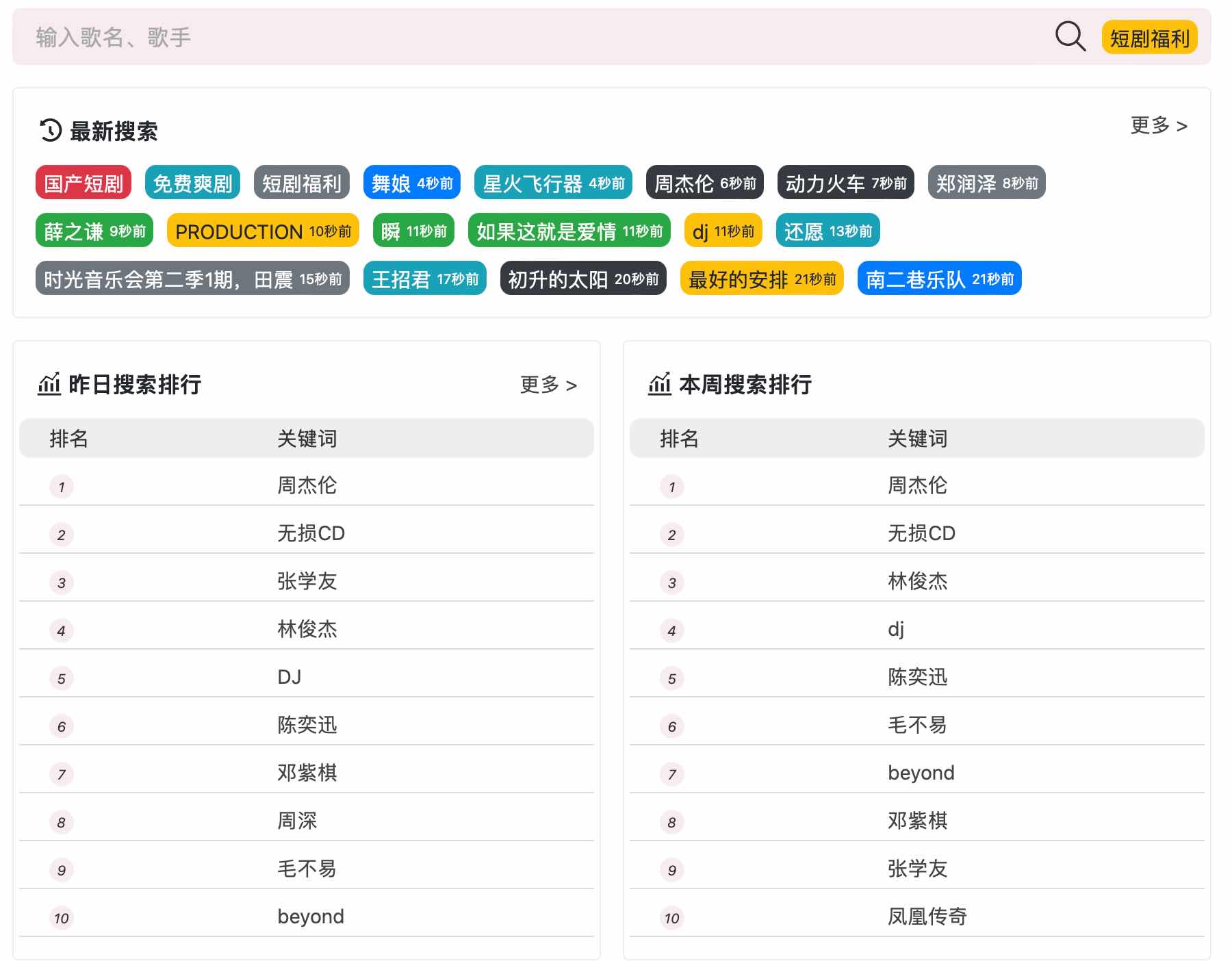Viewport: 1232px width, 961px height.
Task: Click 邓紫棋 in this week's ranking
Action: click(917, 821)
